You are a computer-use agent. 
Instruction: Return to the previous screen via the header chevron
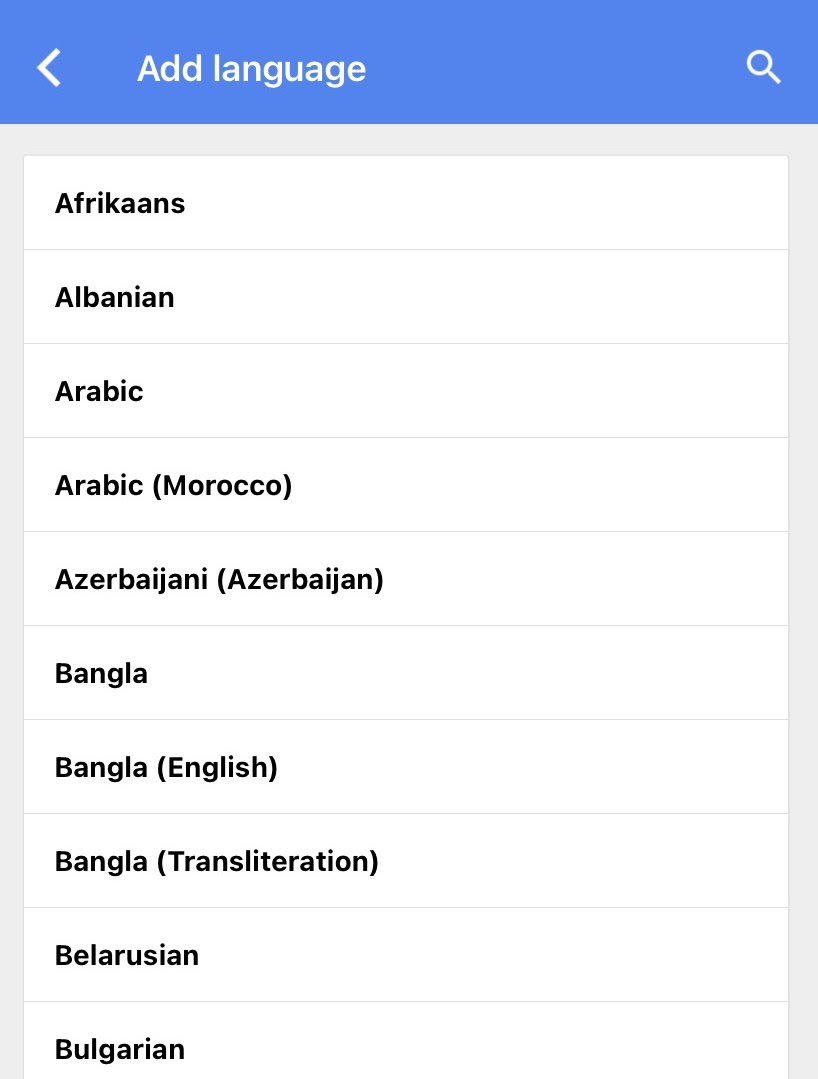click(x=49, y=68)
